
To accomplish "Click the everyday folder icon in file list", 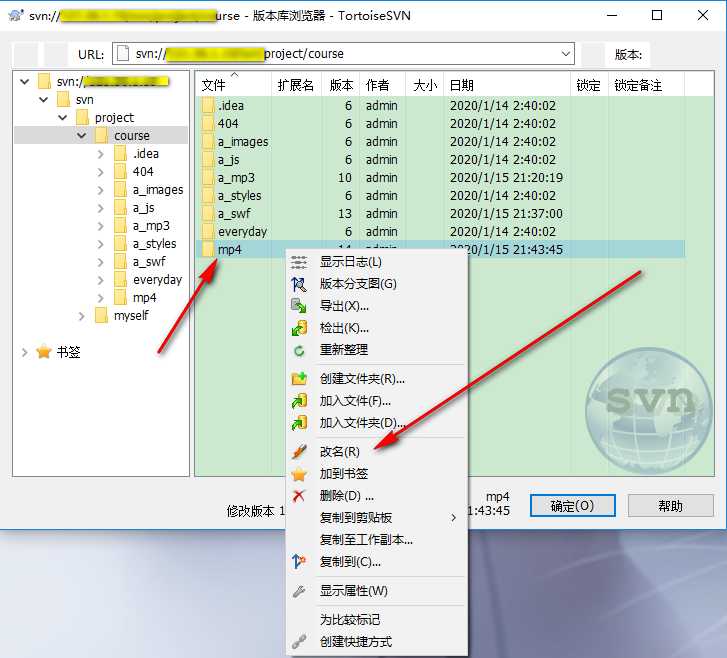I will pyautogui.click(x=208, y=231).
